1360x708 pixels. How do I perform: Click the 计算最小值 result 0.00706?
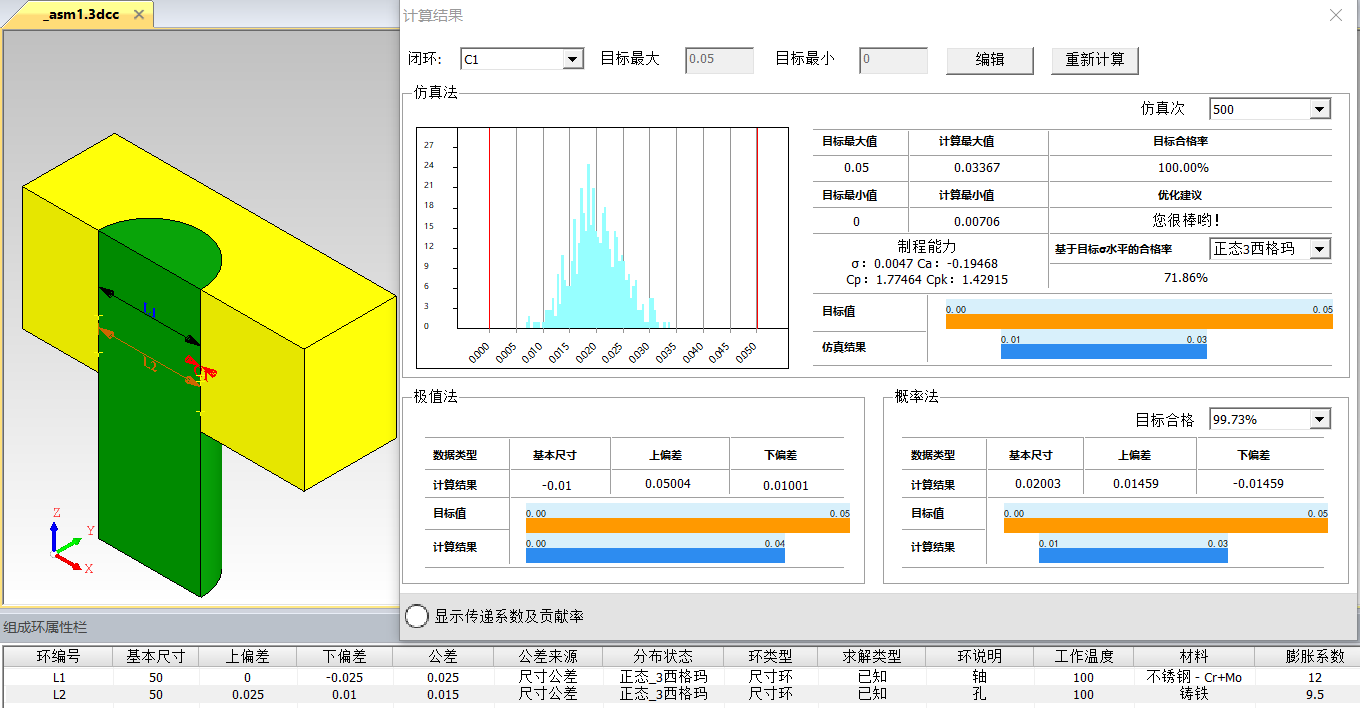click(977, 221)
